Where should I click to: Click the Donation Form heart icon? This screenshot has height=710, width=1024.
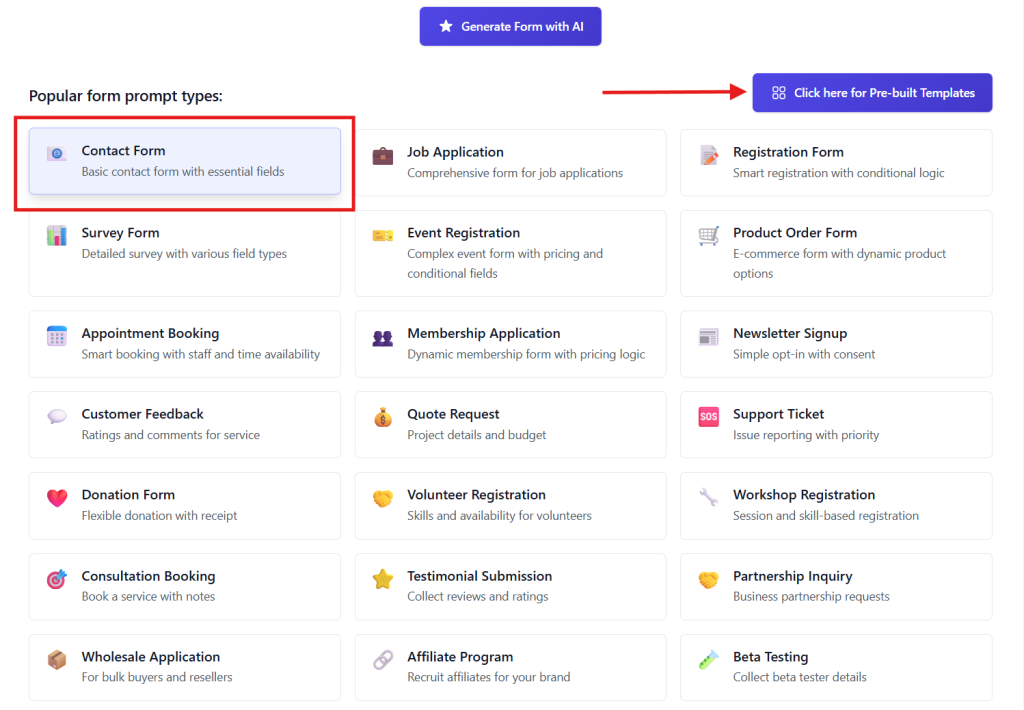pyautogui.click(x=57, y=498)
